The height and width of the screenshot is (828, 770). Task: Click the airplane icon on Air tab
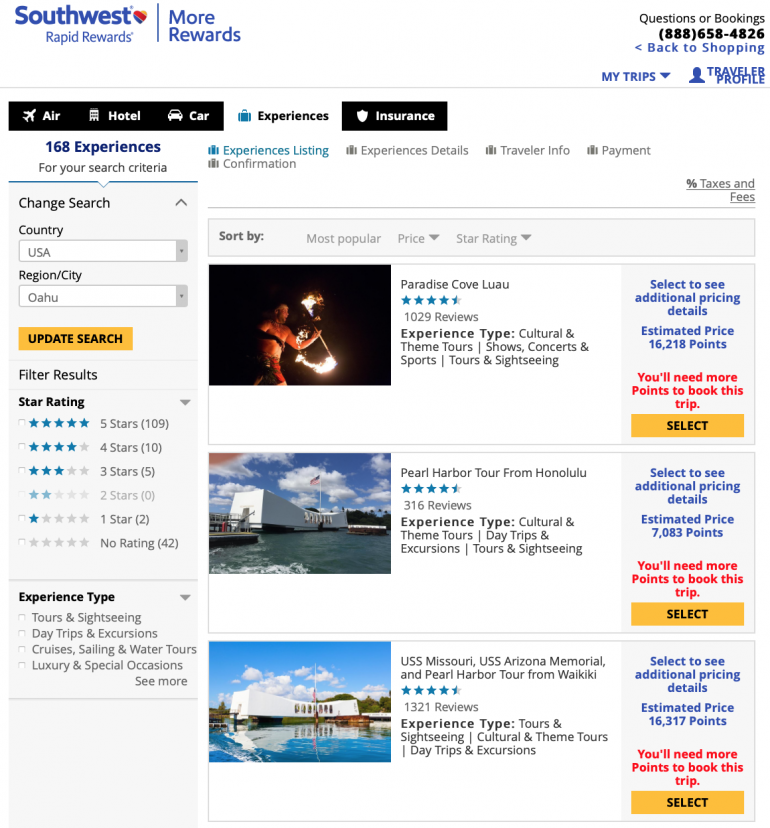pyautogui.click(x=30, y=116)
